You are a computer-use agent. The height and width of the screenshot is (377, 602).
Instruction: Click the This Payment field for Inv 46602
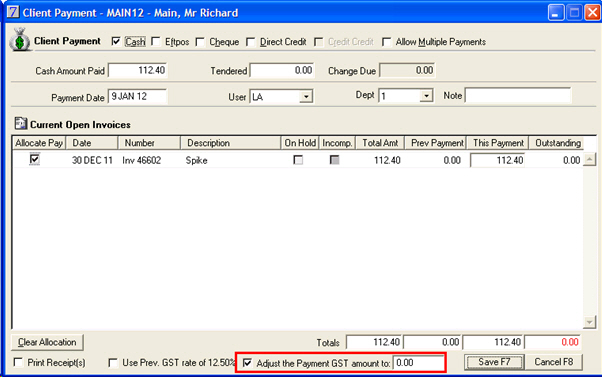point(498,160)
